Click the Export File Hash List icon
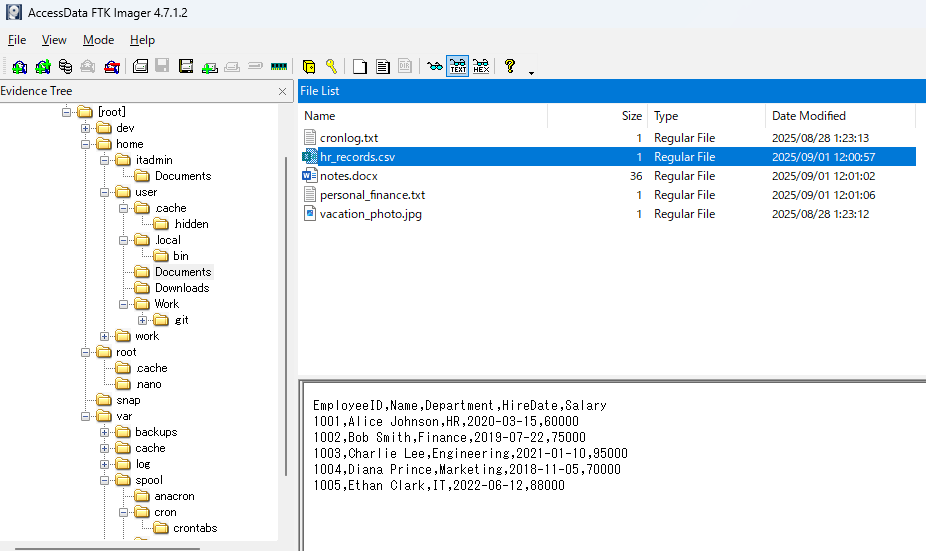Screen dimensions: 926x551 383,67
